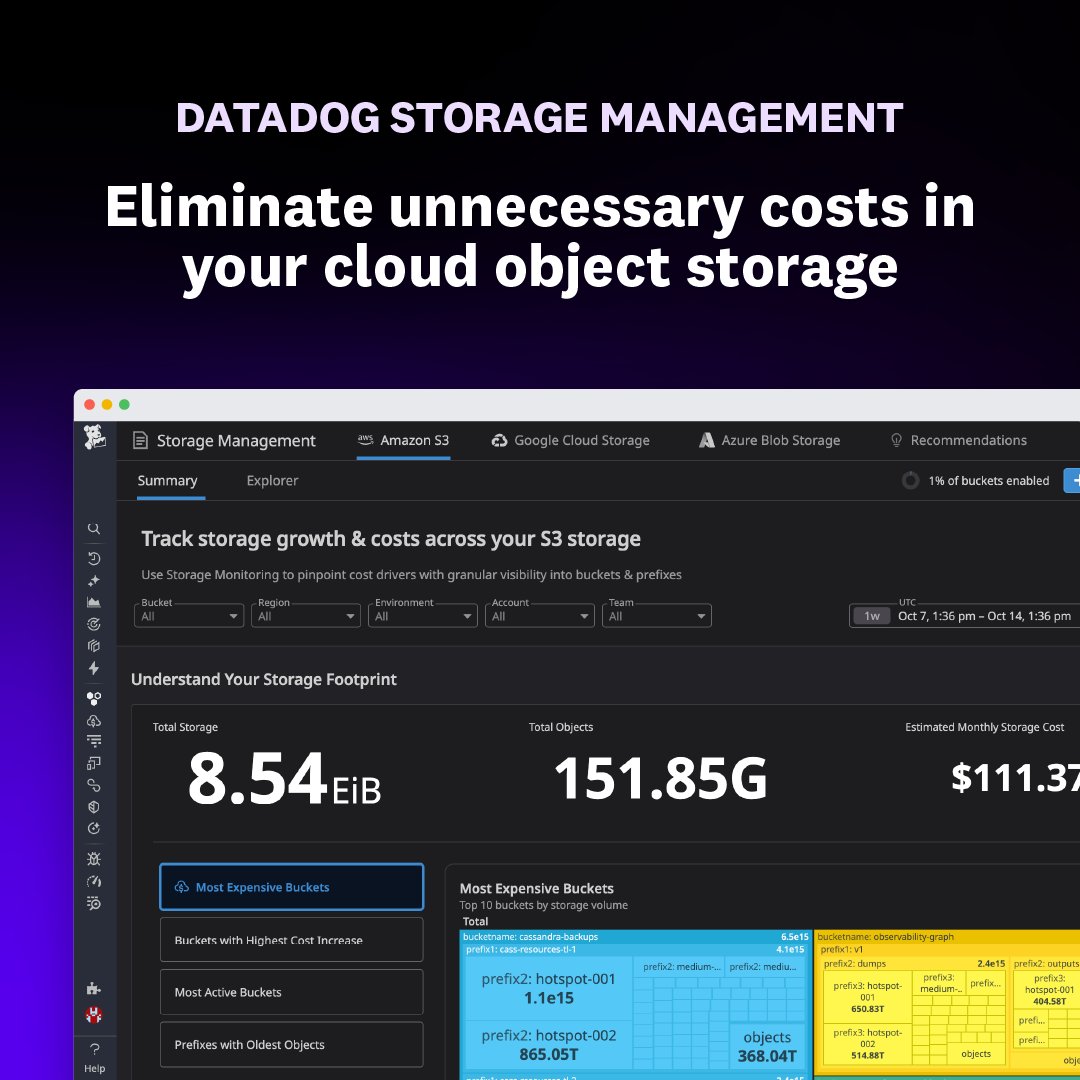Screen dimensions: 1080x1080
Task: Open the Region filter dropdown
Action: (x=305, y=615)
